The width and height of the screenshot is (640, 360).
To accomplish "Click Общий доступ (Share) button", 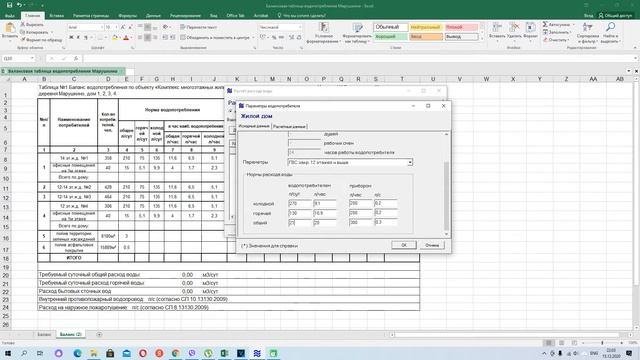I will click(x=615, y=16).
